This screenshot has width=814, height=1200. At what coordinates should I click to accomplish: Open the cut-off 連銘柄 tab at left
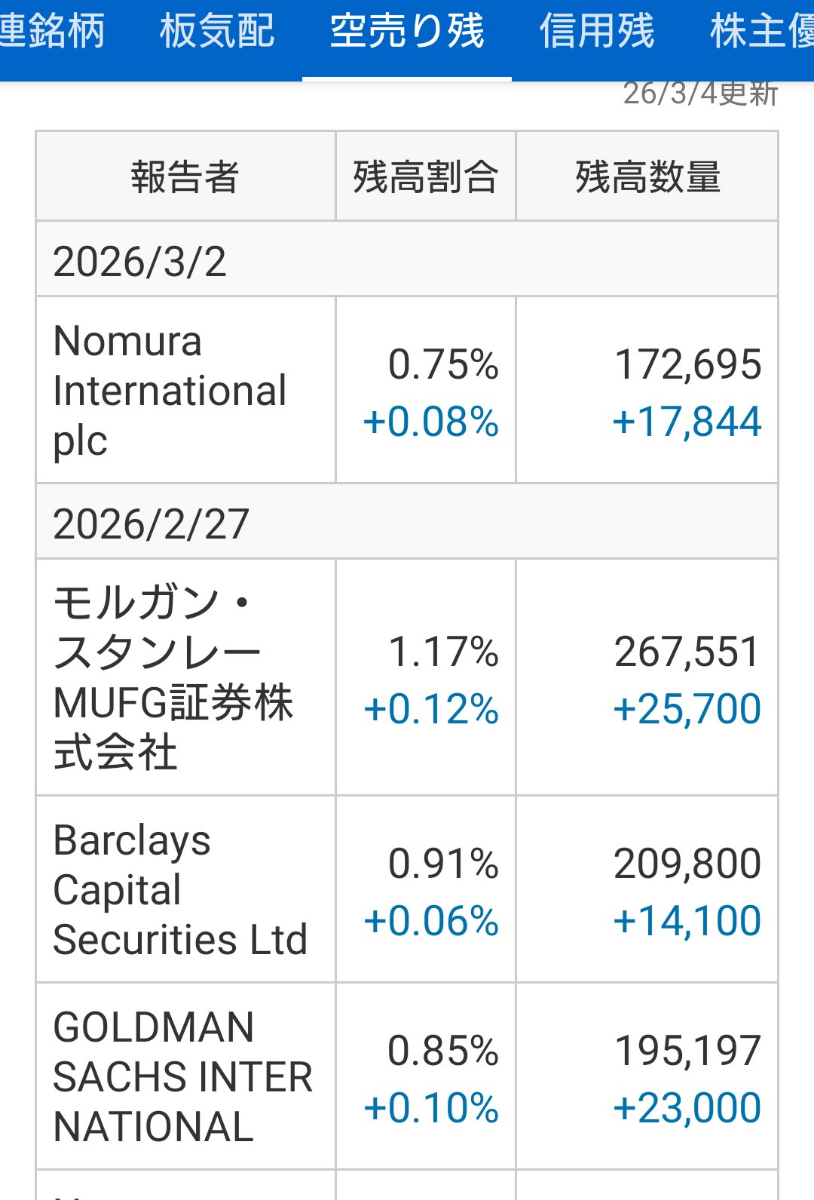tap(52, 32)
